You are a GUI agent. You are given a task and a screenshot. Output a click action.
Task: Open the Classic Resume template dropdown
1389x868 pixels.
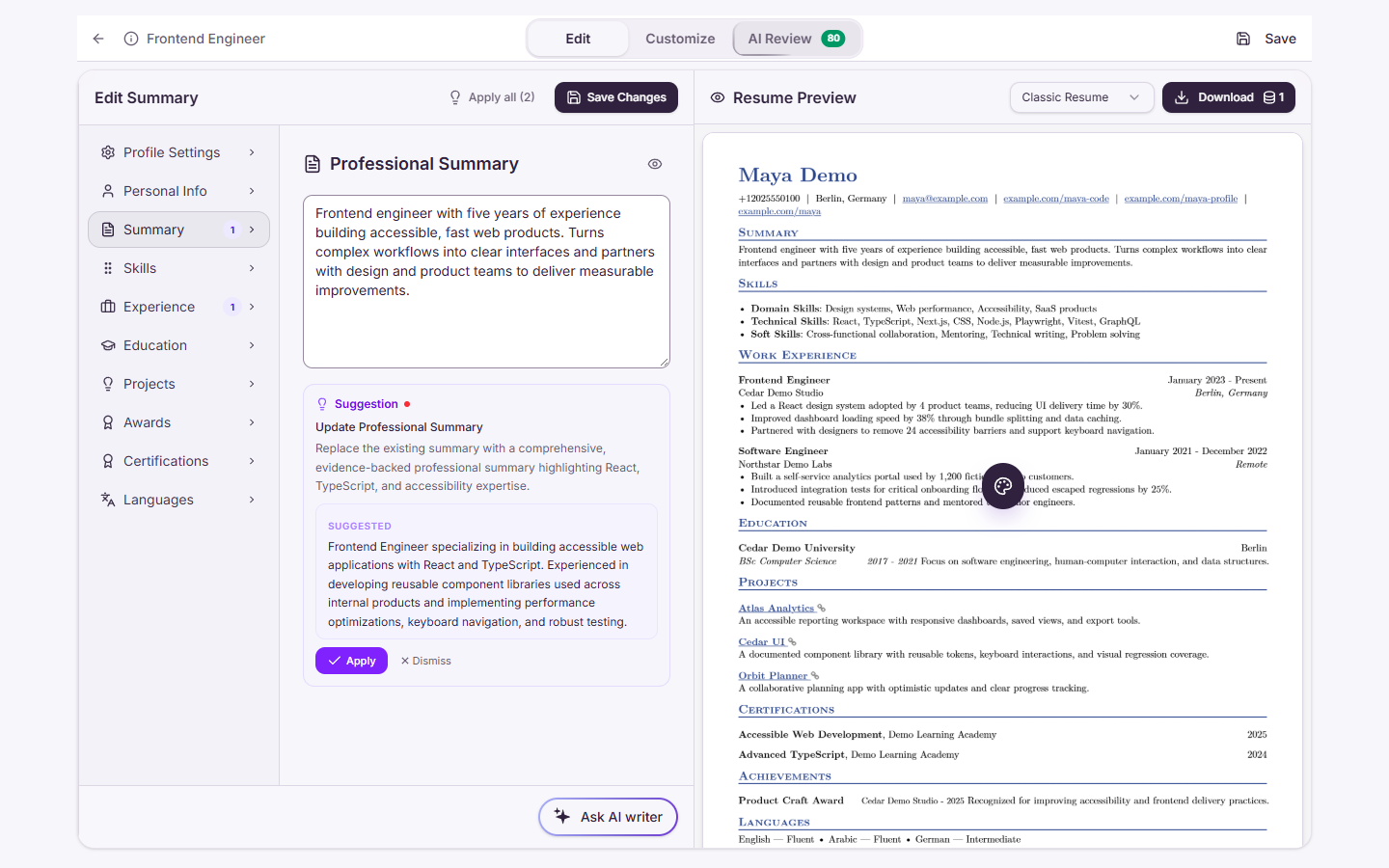1081,97
